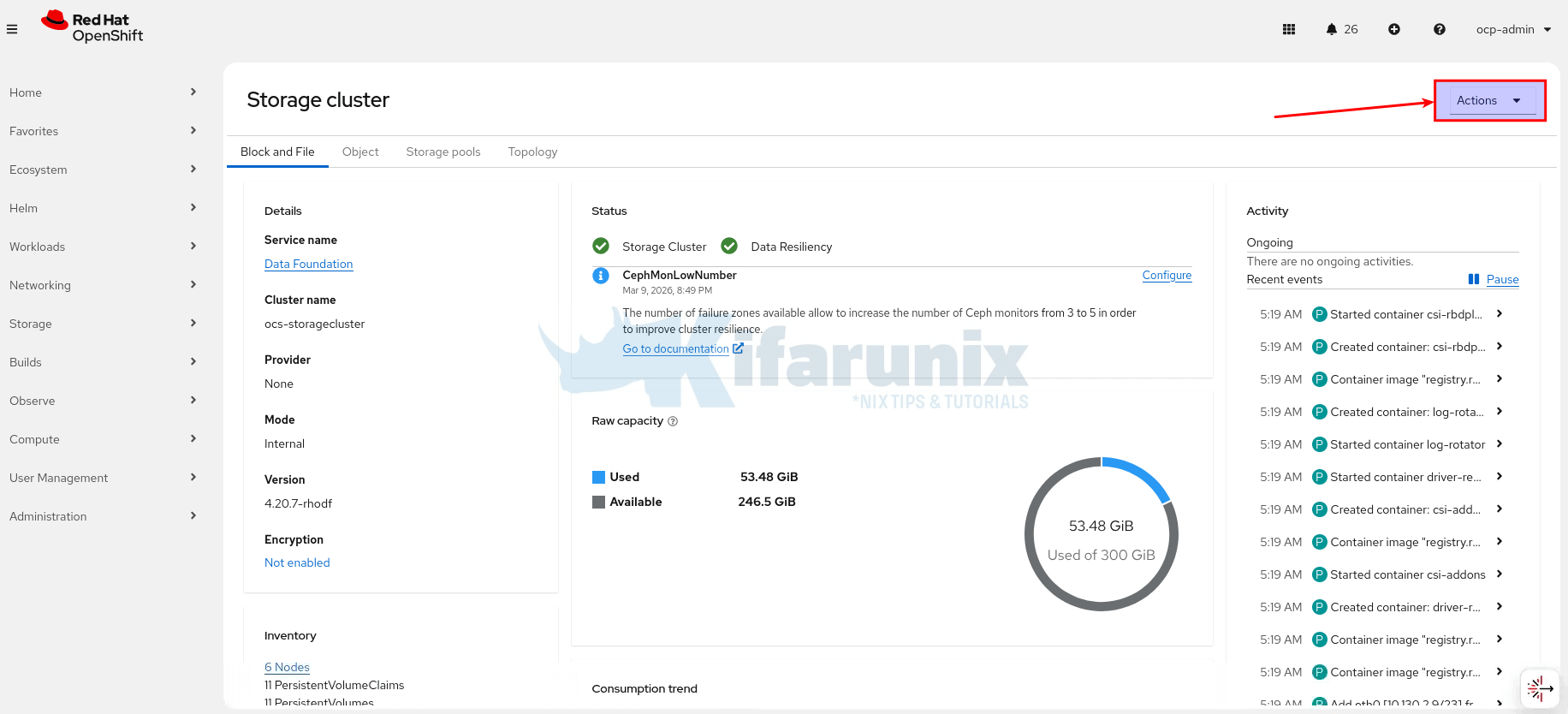Click the Storage Cluster status text

[x=664, y=247]
